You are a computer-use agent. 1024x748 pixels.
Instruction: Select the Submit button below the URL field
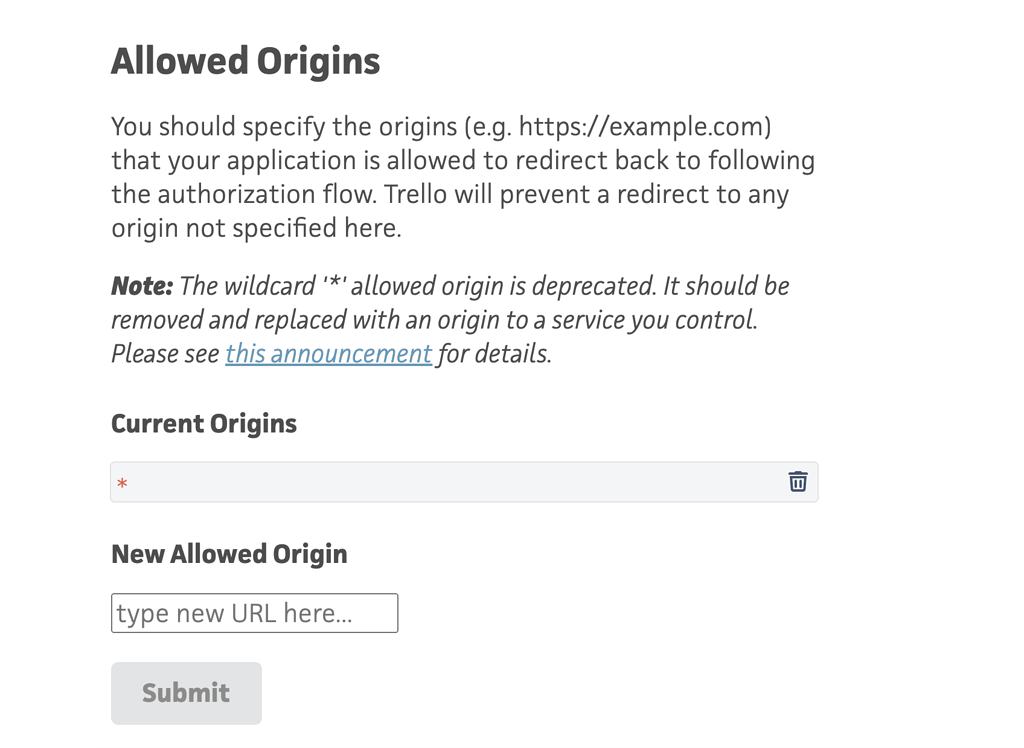(x=186, y=692)
